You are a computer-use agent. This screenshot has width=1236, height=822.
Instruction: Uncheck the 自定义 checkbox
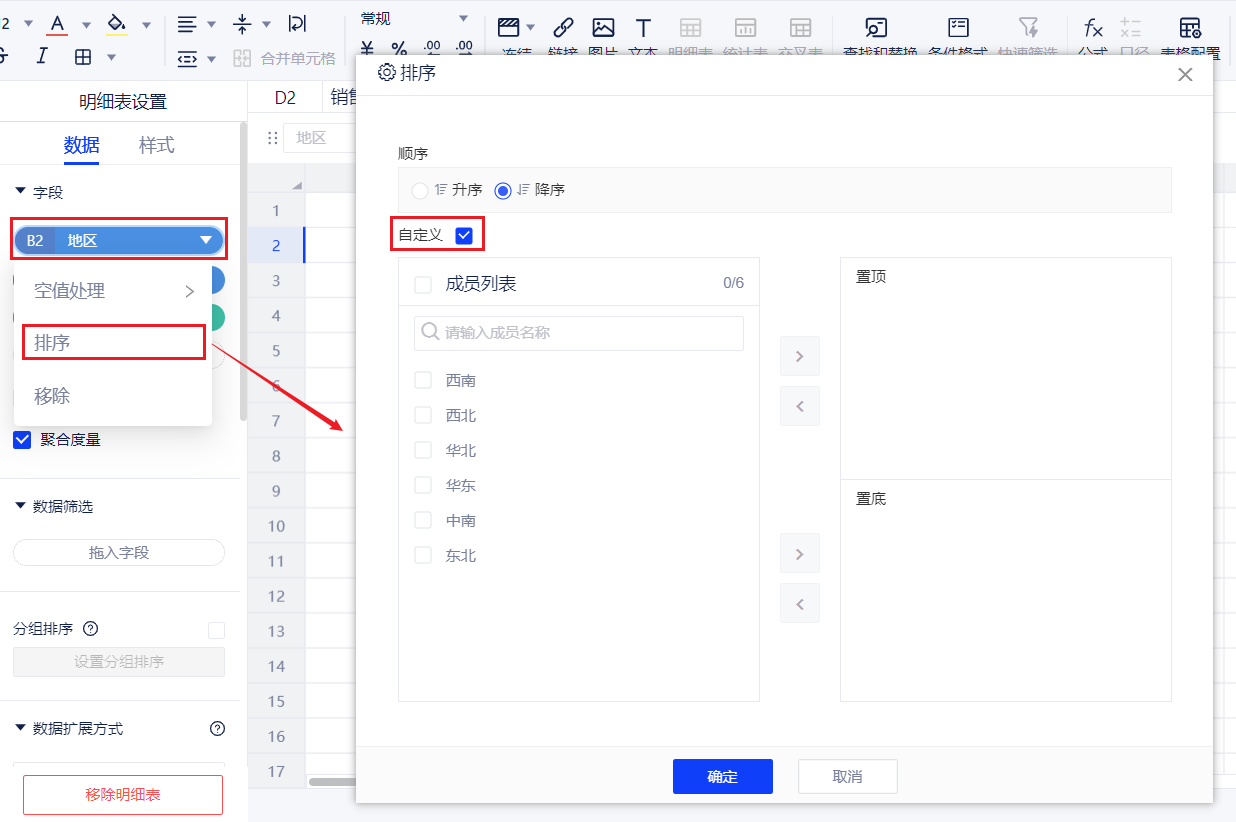pyautogui.click(x=464, y=235)
